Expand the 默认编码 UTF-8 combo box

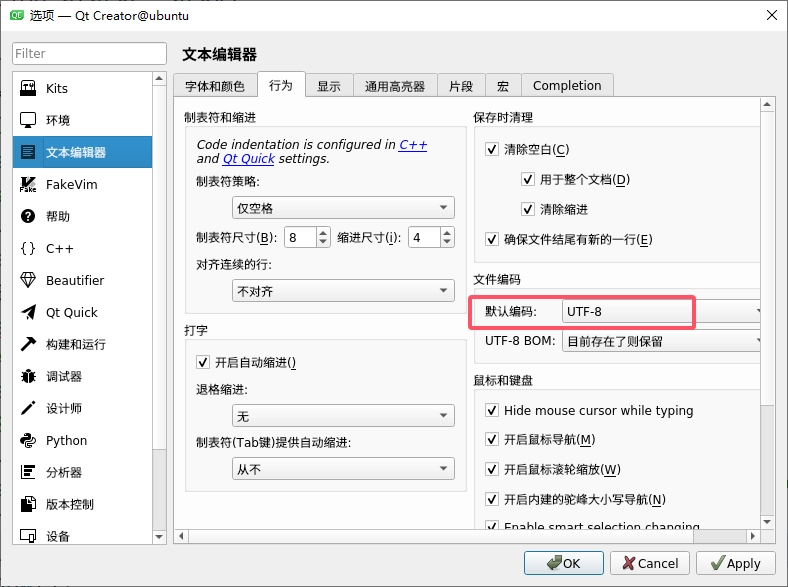(x=660, y=312)
